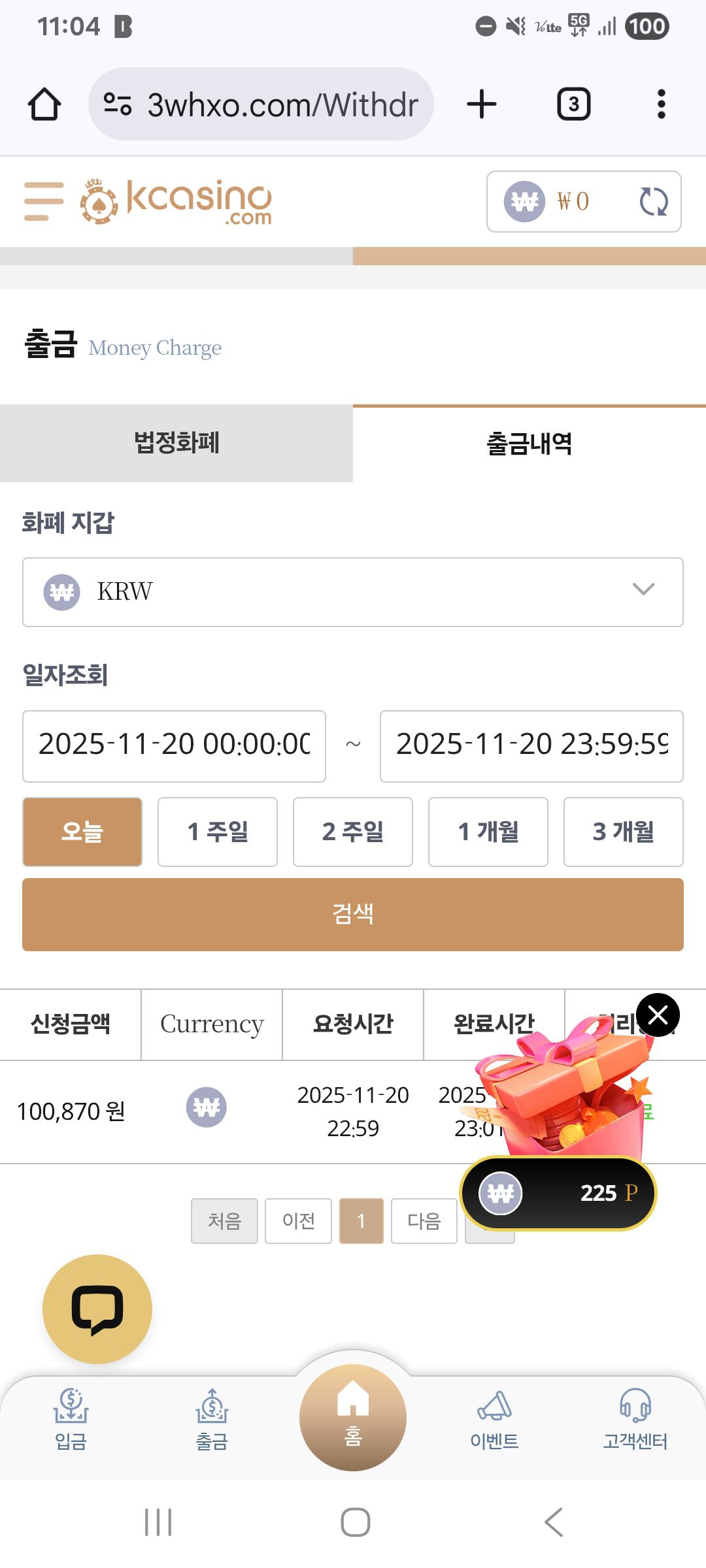Screen dimensions: 706x1568
Task: Tap the browser home icon
Action: (x=44, y=105)
